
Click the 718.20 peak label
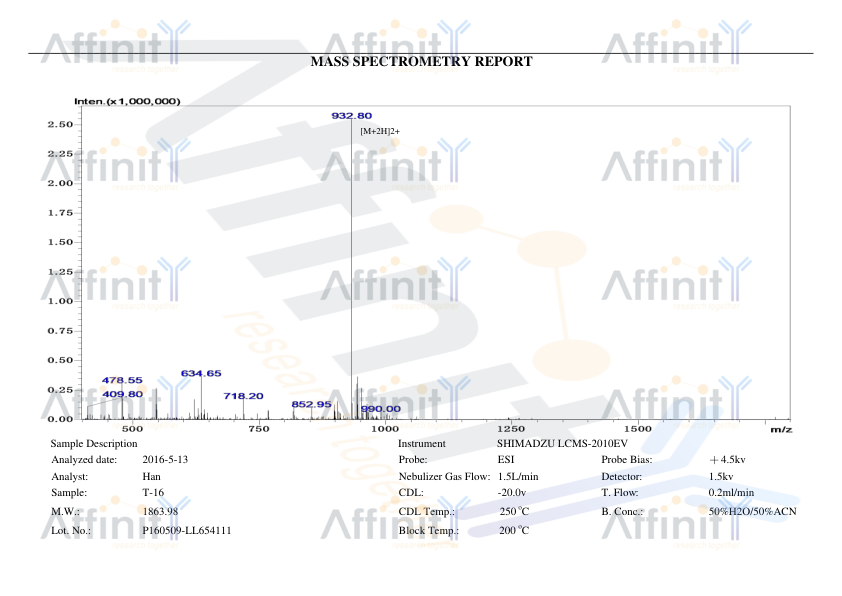coord(244,396)
